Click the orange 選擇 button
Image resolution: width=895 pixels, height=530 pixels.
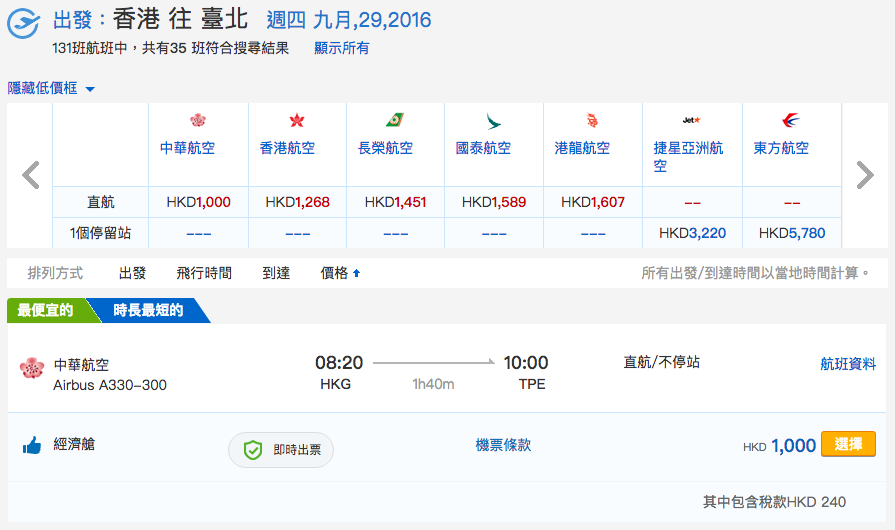[x=848, y=444]
